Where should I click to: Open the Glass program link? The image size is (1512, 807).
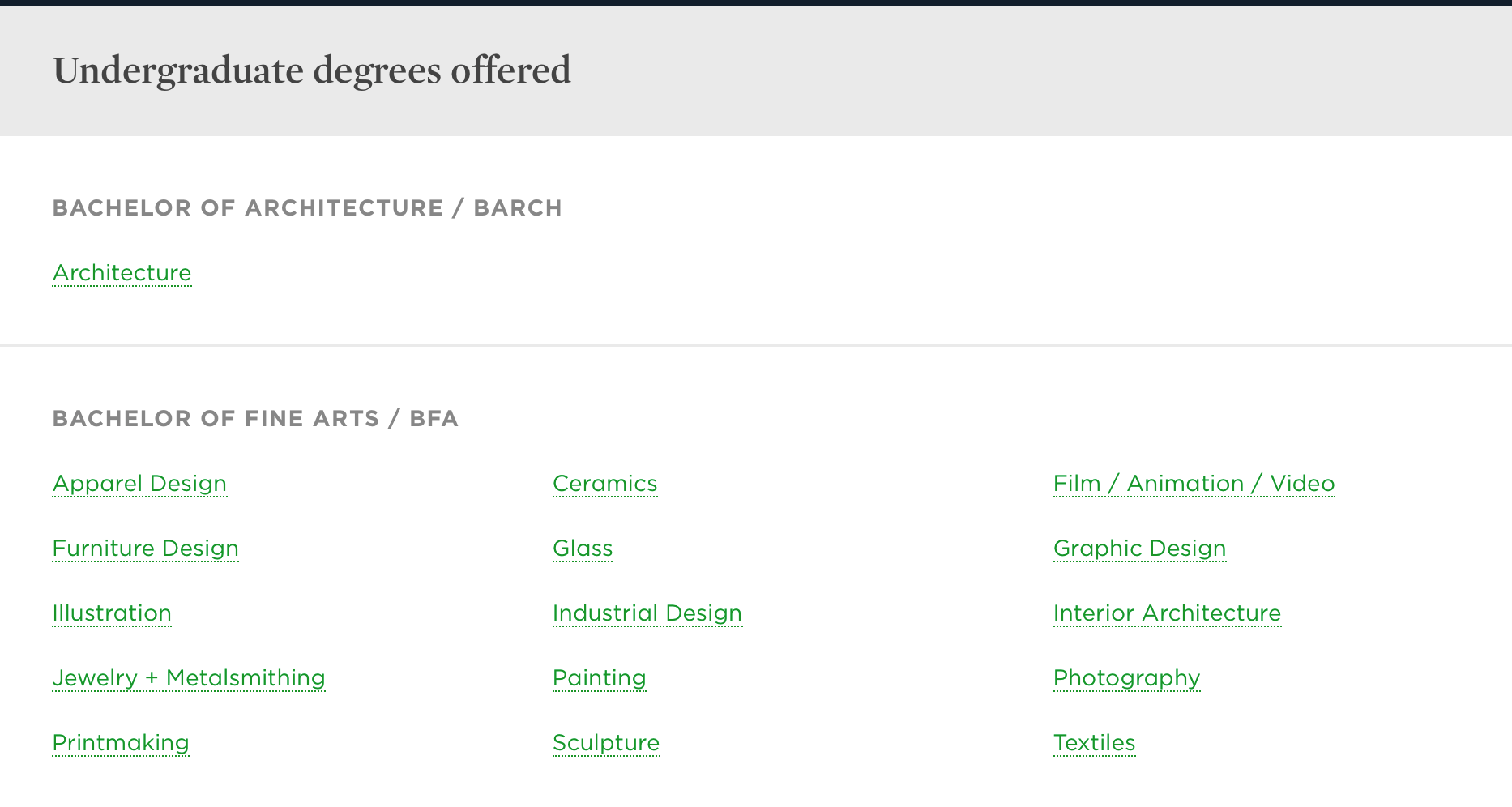point(583,549)
